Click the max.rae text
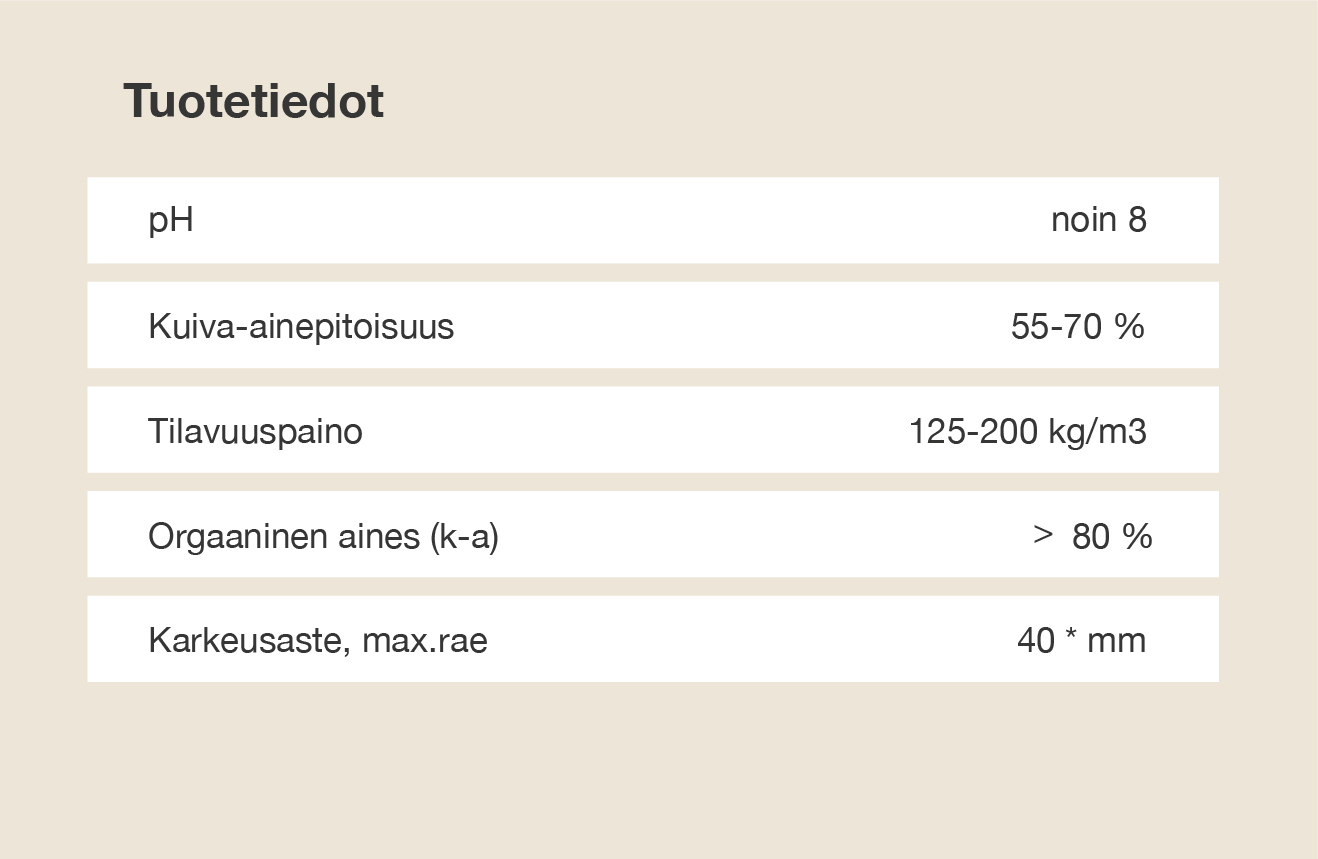 pos(425,641)
